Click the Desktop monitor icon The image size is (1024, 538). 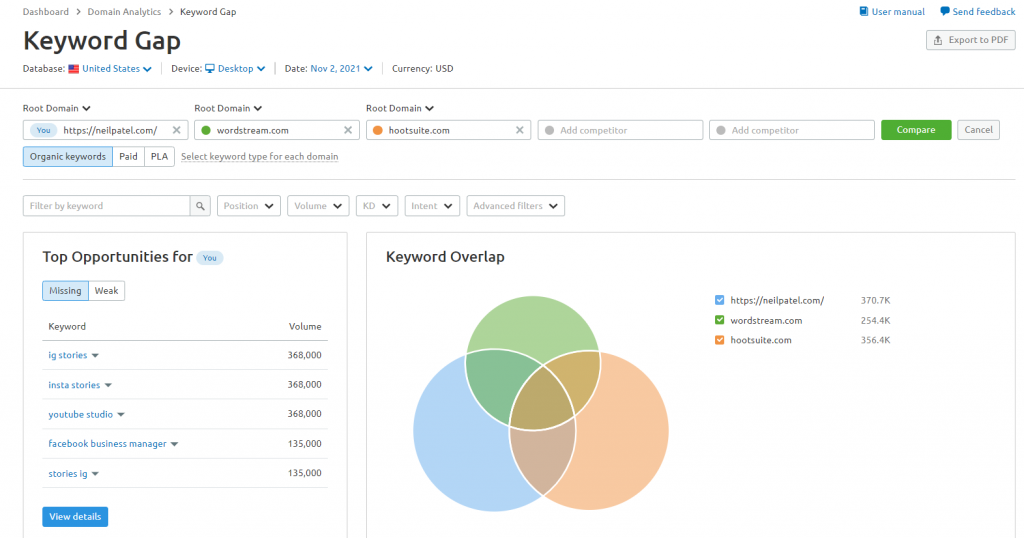click(x=210, y=69)
